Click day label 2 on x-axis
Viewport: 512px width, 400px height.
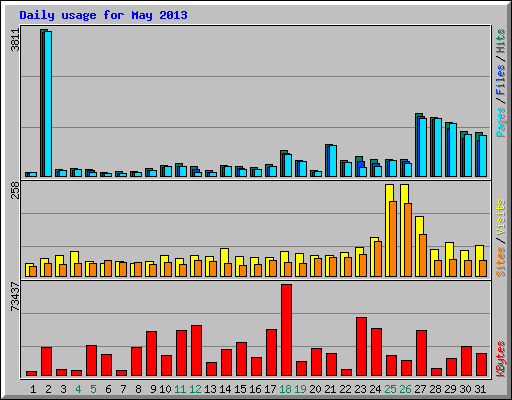(x=48, y=389)
